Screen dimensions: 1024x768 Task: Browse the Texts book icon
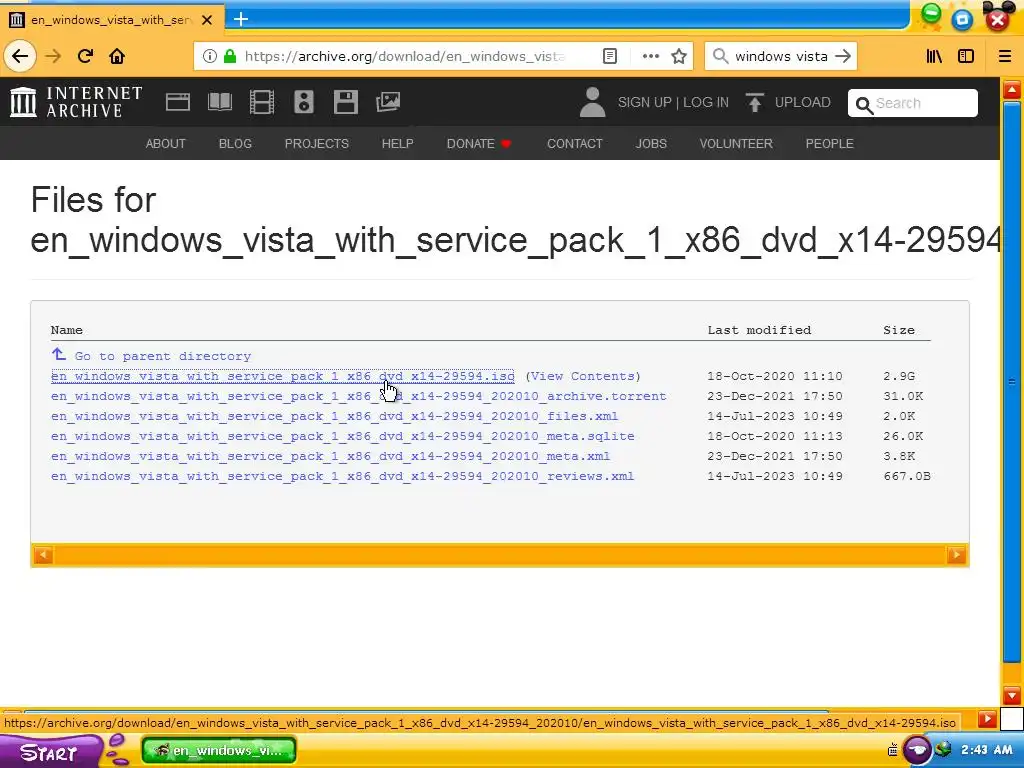[x=219, y=102]
